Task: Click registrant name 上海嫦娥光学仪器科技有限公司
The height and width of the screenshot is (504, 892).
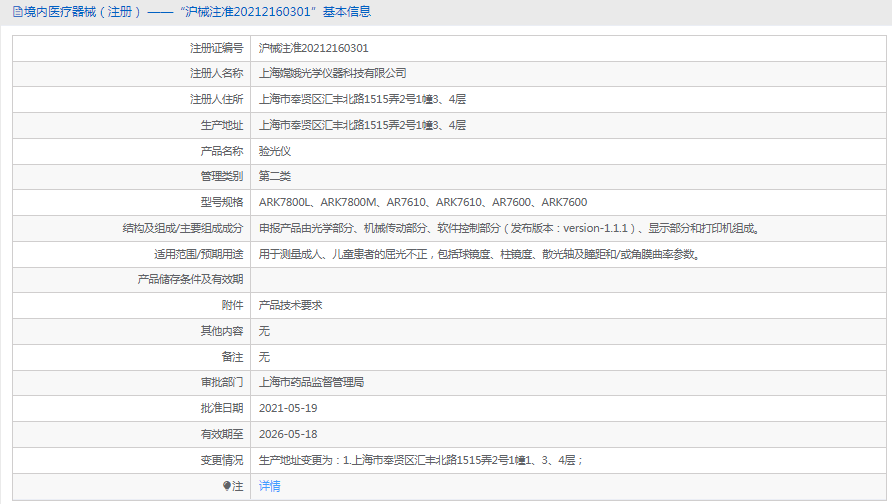Action: 333,73
